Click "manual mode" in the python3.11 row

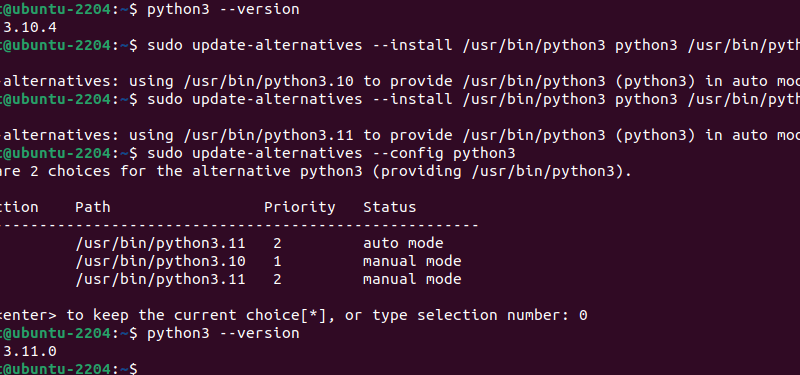pos(412,279)
